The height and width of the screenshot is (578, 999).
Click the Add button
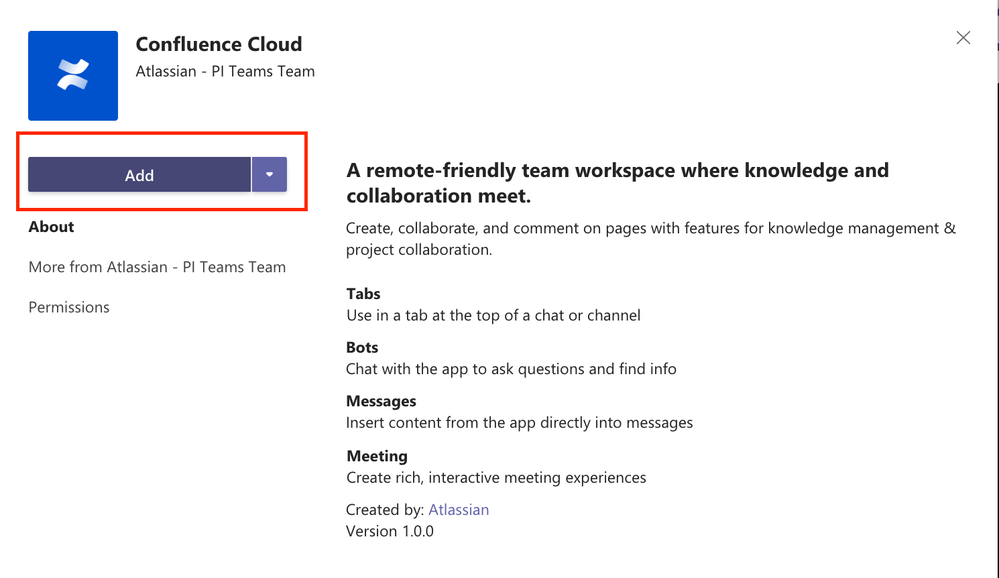[140, 175]
